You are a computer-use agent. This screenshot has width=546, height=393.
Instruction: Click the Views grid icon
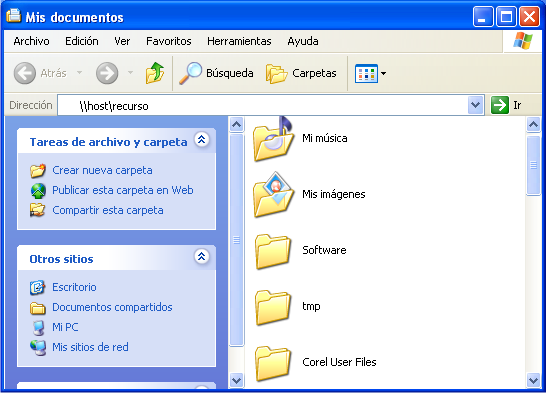click(x=366, y=73)
